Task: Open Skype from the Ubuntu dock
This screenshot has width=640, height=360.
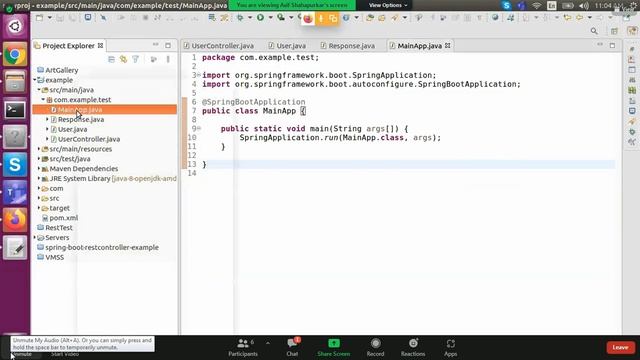Action: (15, 164)
